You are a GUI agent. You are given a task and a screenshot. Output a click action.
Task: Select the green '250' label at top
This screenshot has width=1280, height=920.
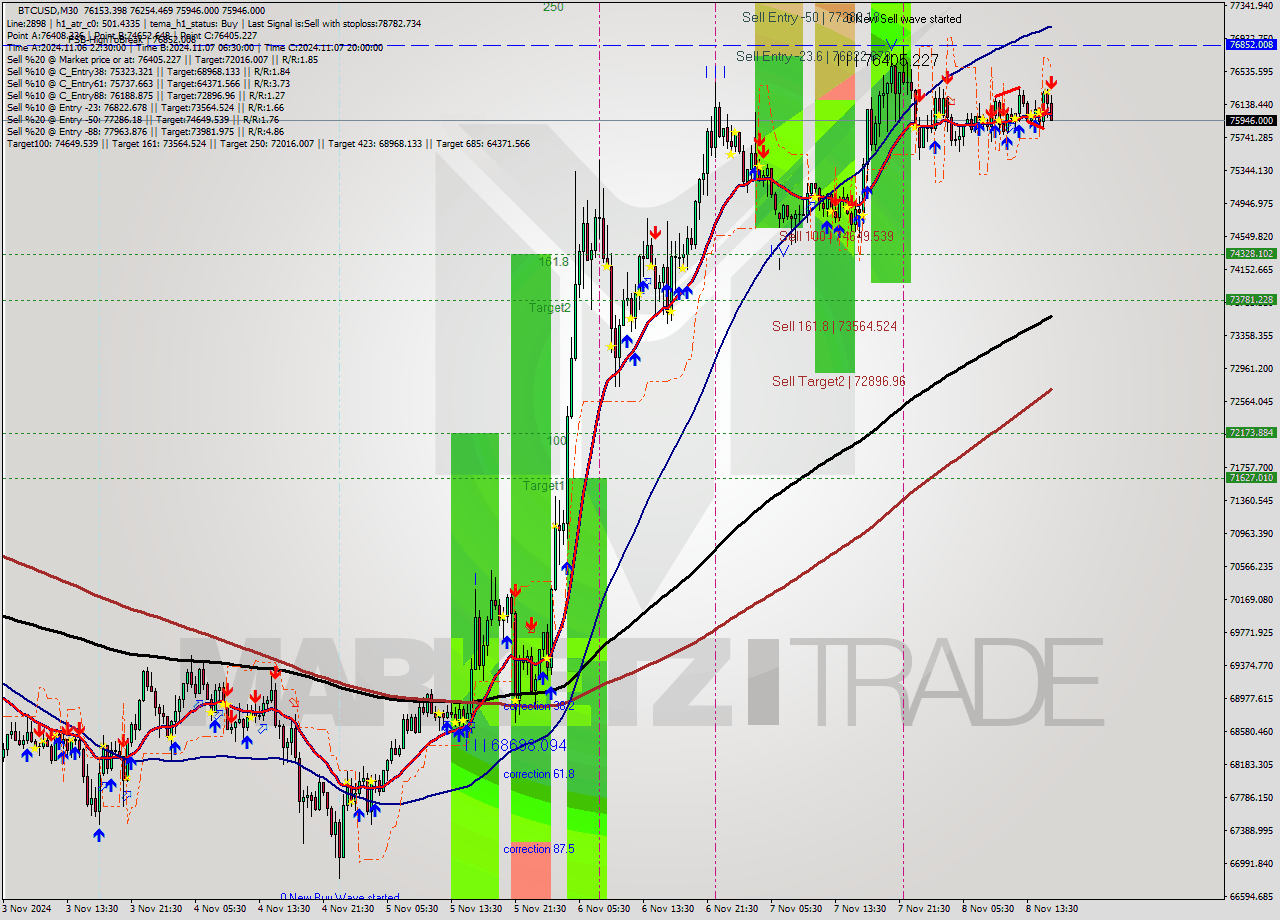coord(553,7)
